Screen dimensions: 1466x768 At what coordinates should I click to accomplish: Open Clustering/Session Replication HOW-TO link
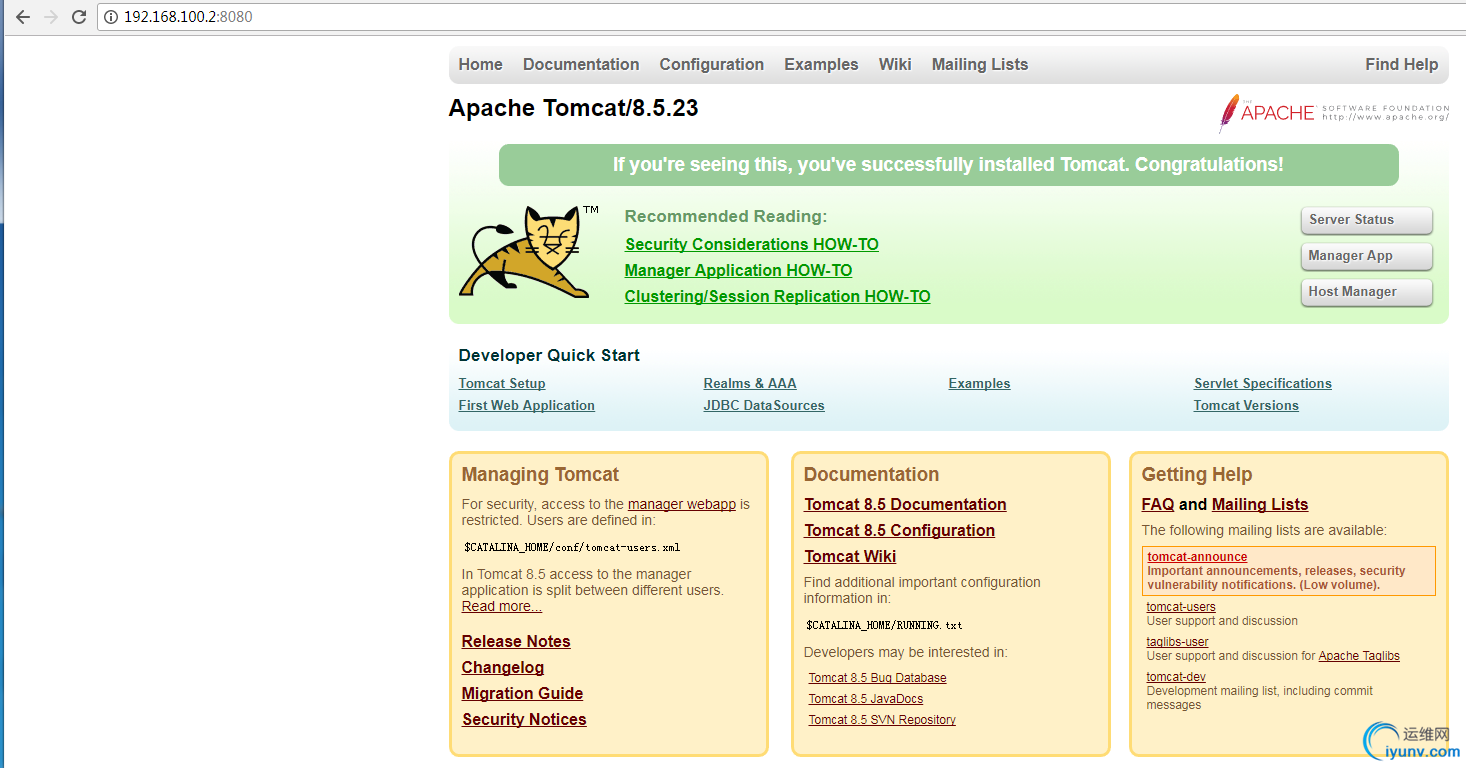(x=777, y=296)
